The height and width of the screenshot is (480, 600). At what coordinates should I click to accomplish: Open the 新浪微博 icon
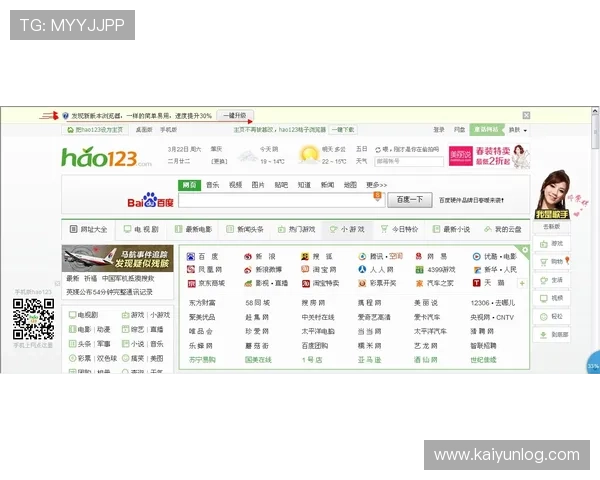(248, 270)
